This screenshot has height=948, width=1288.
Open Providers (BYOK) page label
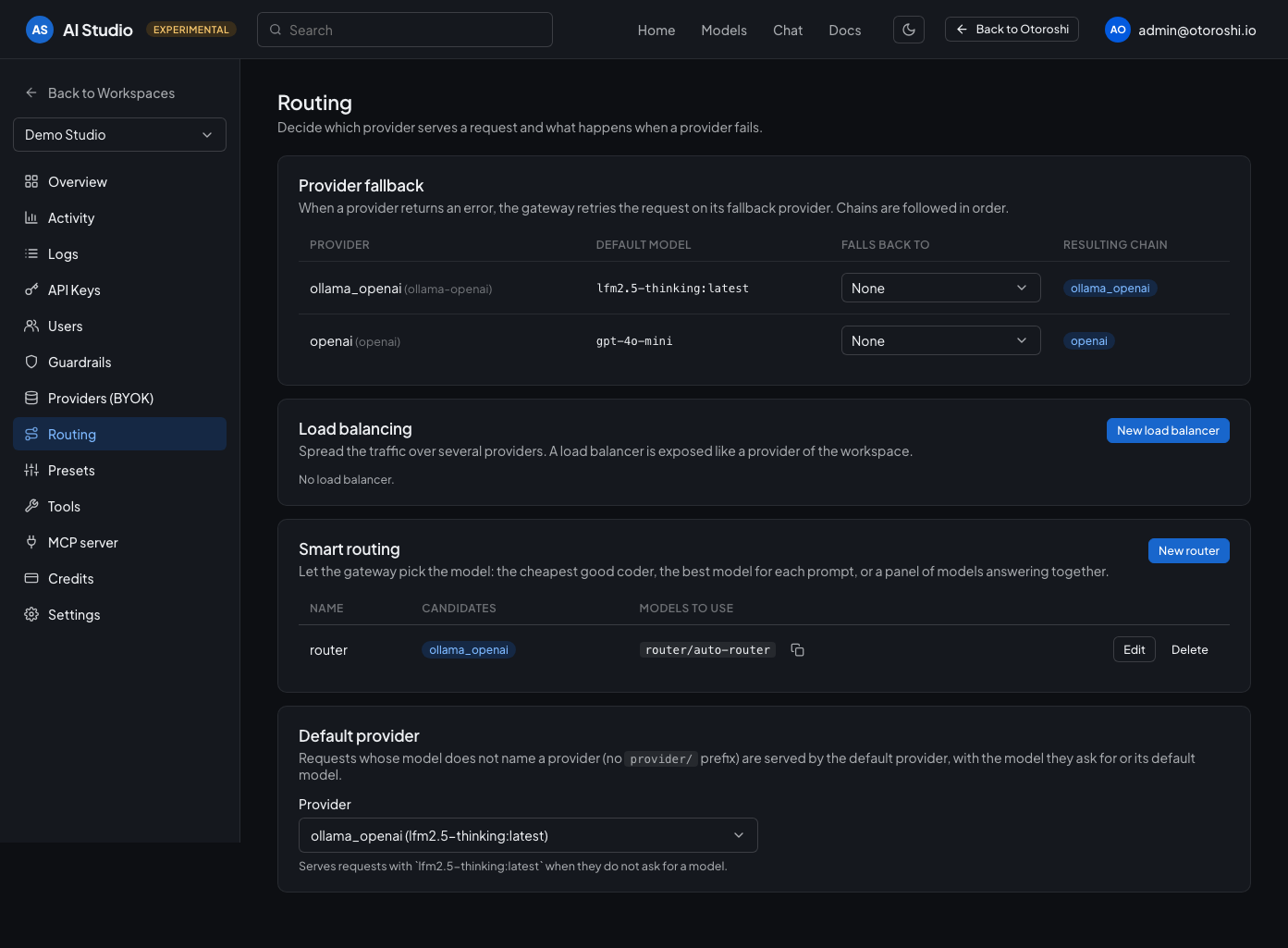point(101,398)
